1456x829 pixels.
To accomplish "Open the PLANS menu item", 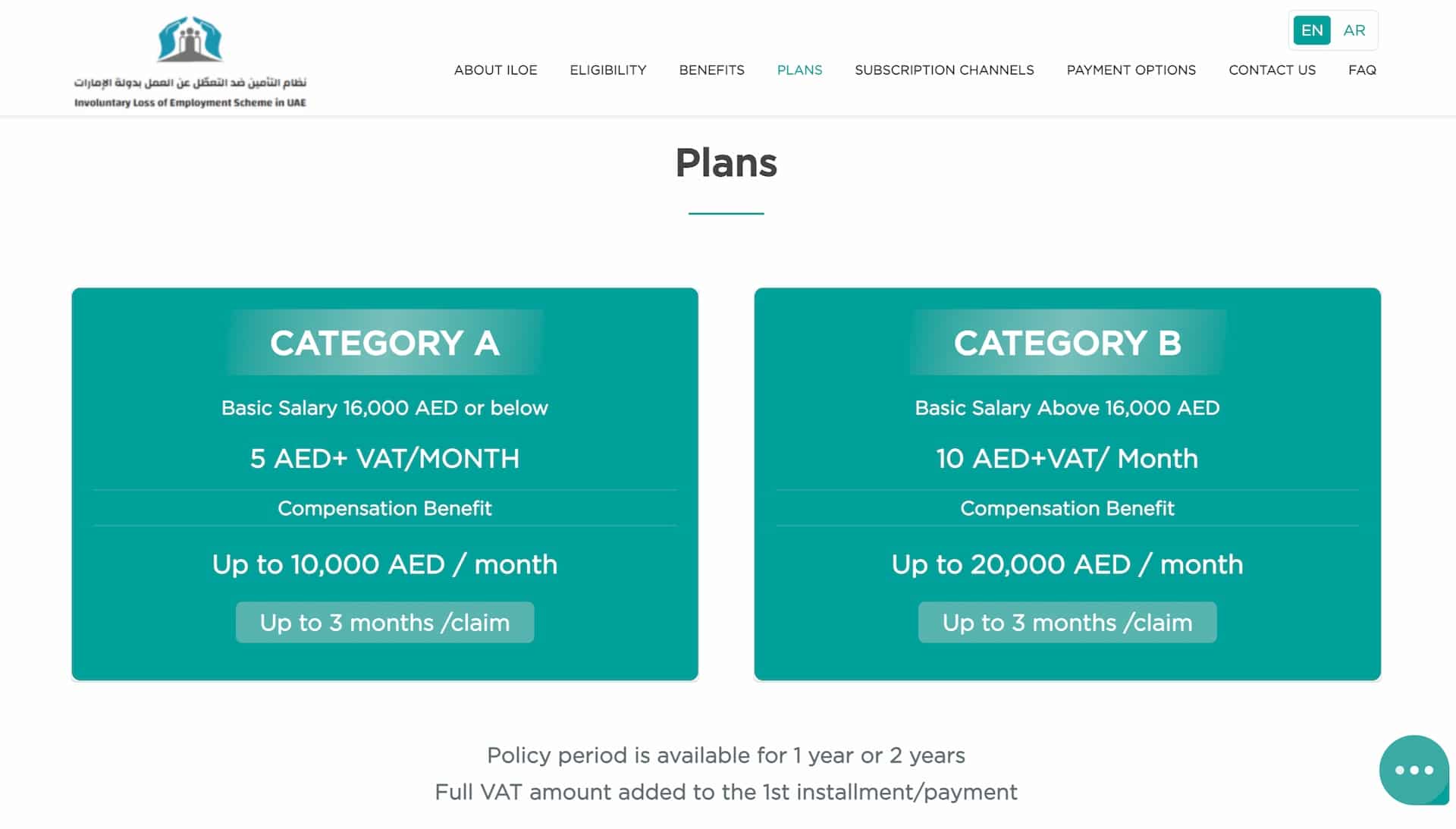I will pyautogui.click(x=799, y=70).
